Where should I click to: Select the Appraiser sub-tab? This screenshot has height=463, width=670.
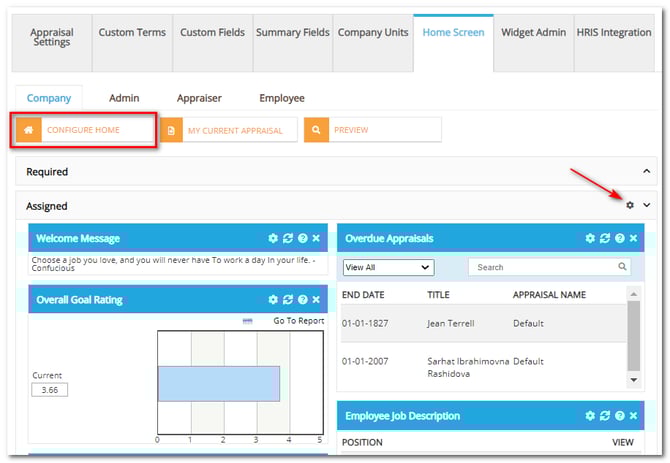tap(199, 98)
